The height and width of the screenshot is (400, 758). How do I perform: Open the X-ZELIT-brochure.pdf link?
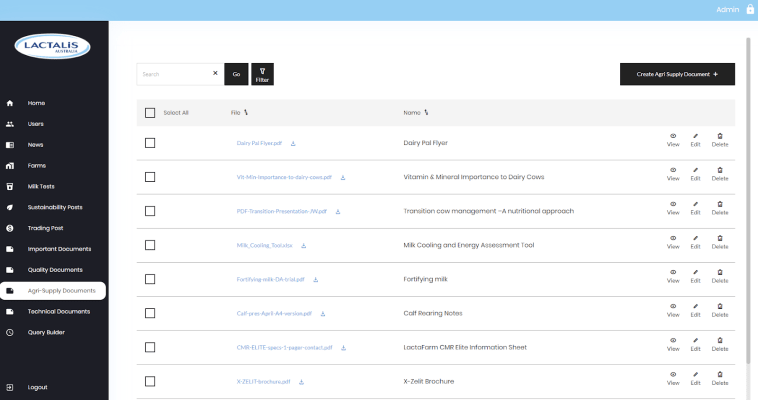(263, 382)
